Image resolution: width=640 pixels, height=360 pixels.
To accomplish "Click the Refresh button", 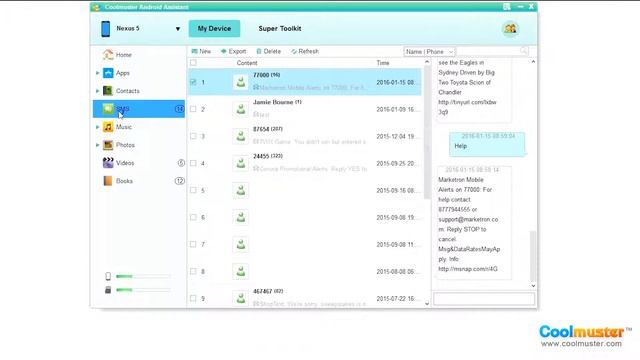I will tap(305, 51).
